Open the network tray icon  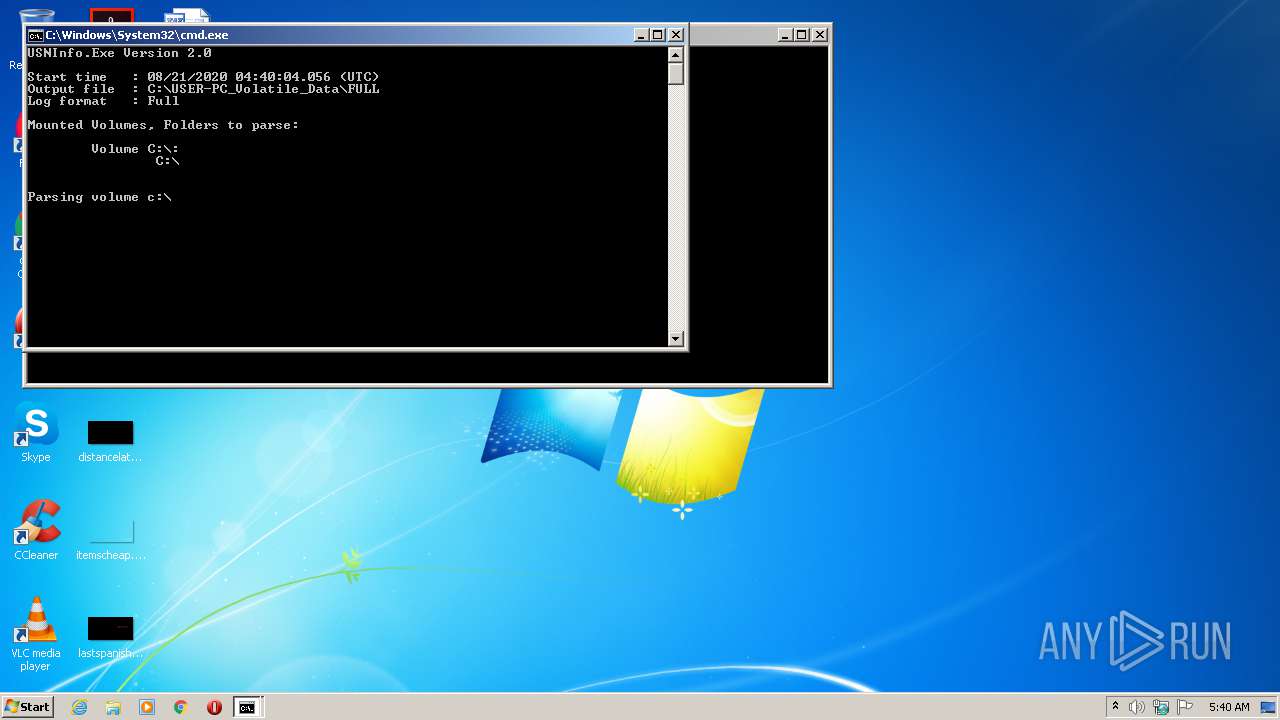click(x=1161, y=707)
